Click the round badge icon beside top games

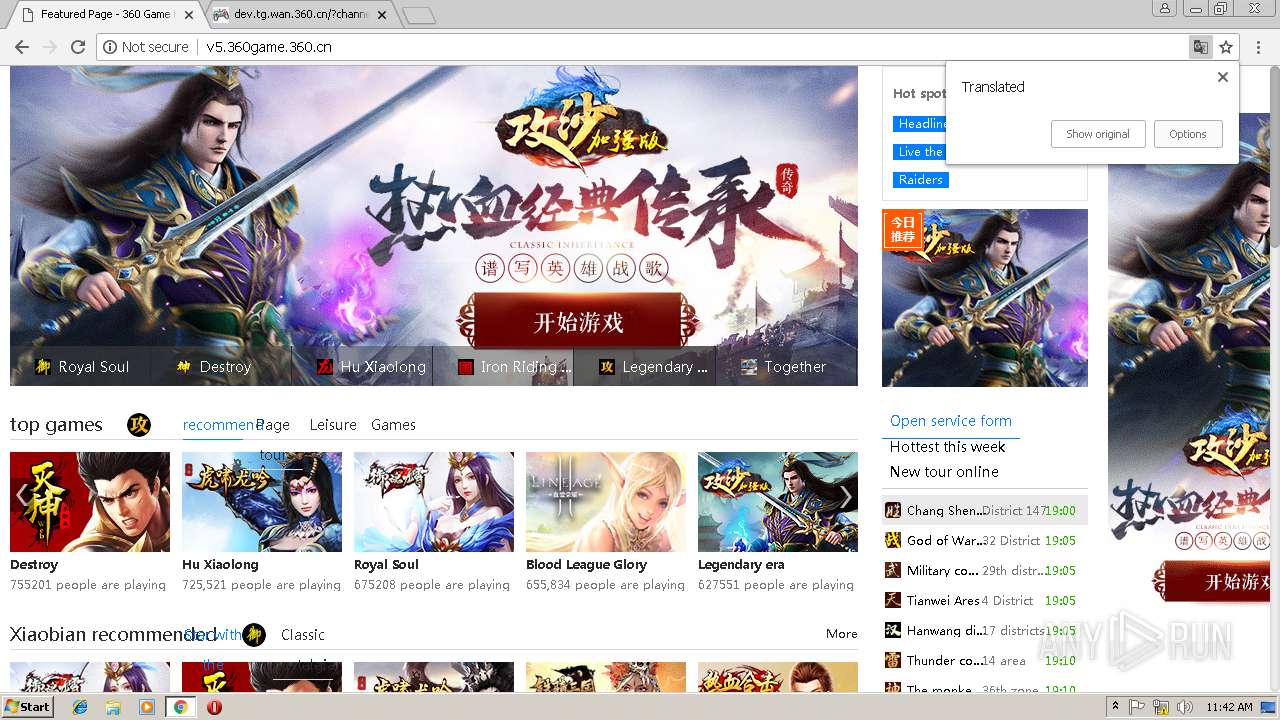(x=139, y=425)
